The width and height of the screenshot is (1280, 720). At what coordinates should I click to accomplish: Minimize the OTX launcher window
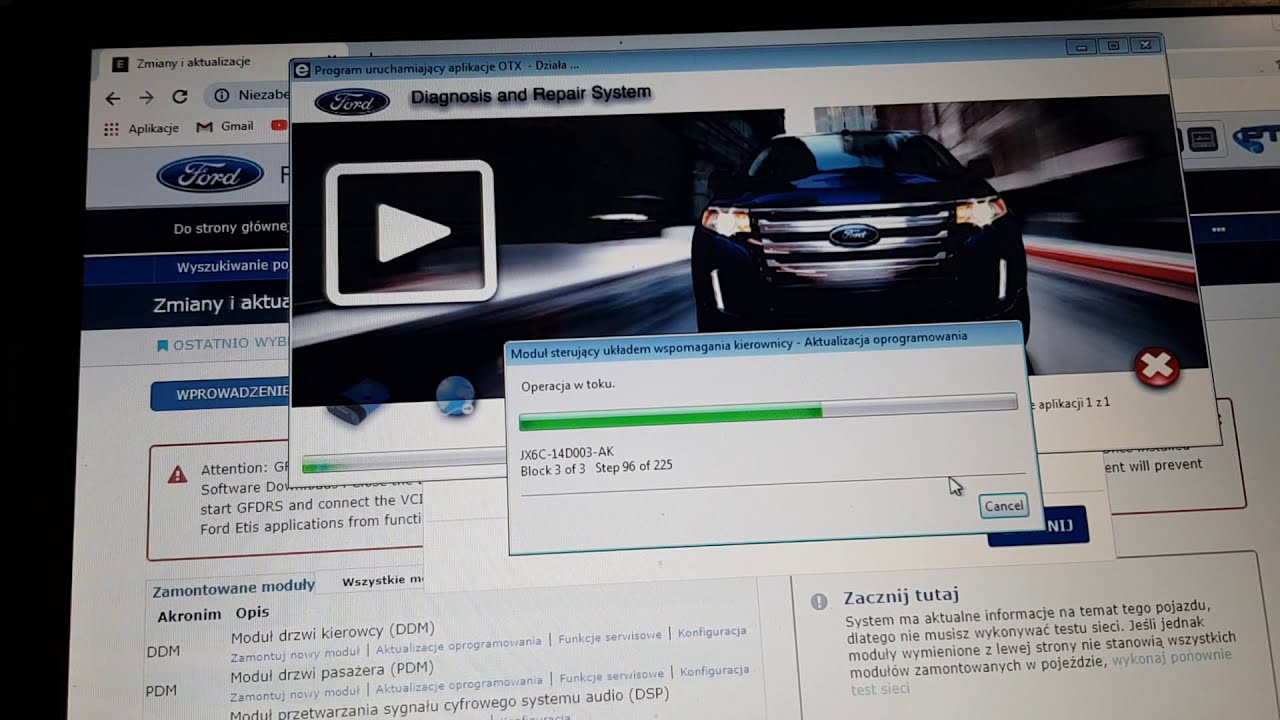1080,47
